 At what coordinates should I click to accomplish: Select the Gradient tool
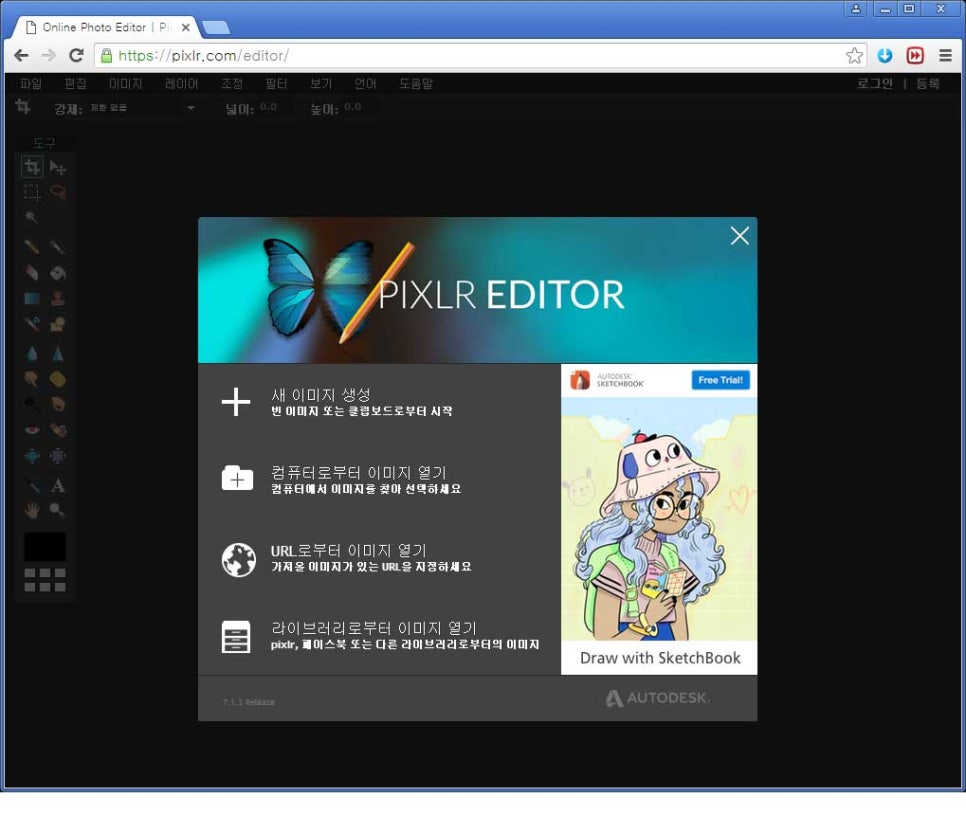pyautogui.click(x=32, y=299)
